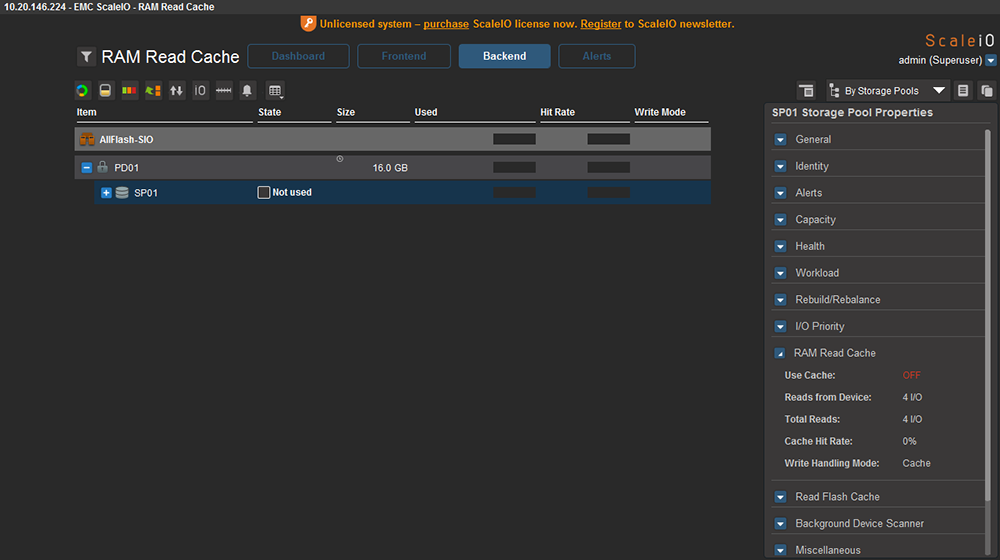Select the ruler-style toolbar icon
Screen dimensions: 1000x560
(x=224, y=91)
